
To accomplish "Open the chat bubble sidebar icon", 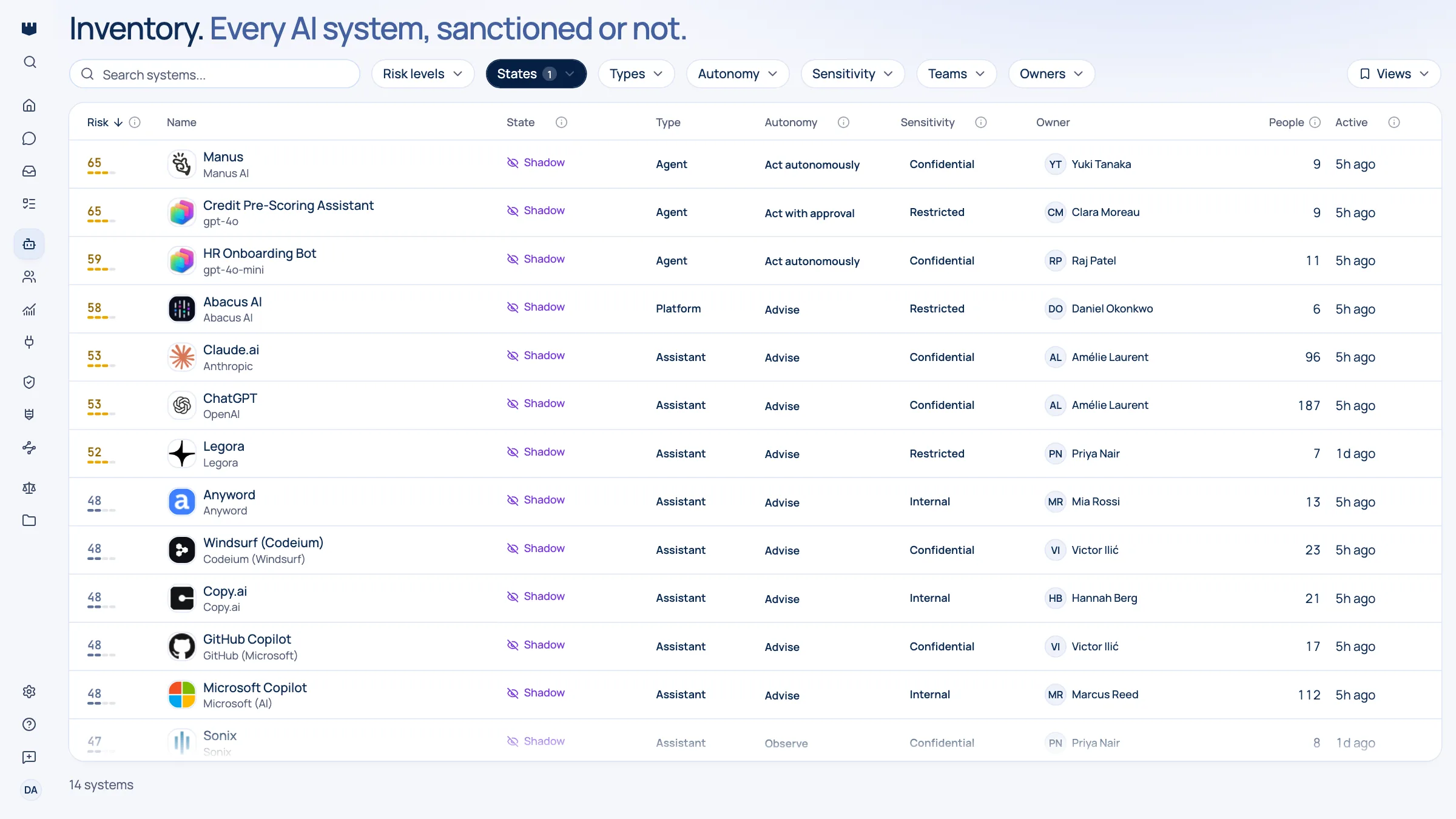I will pos(29,138).
